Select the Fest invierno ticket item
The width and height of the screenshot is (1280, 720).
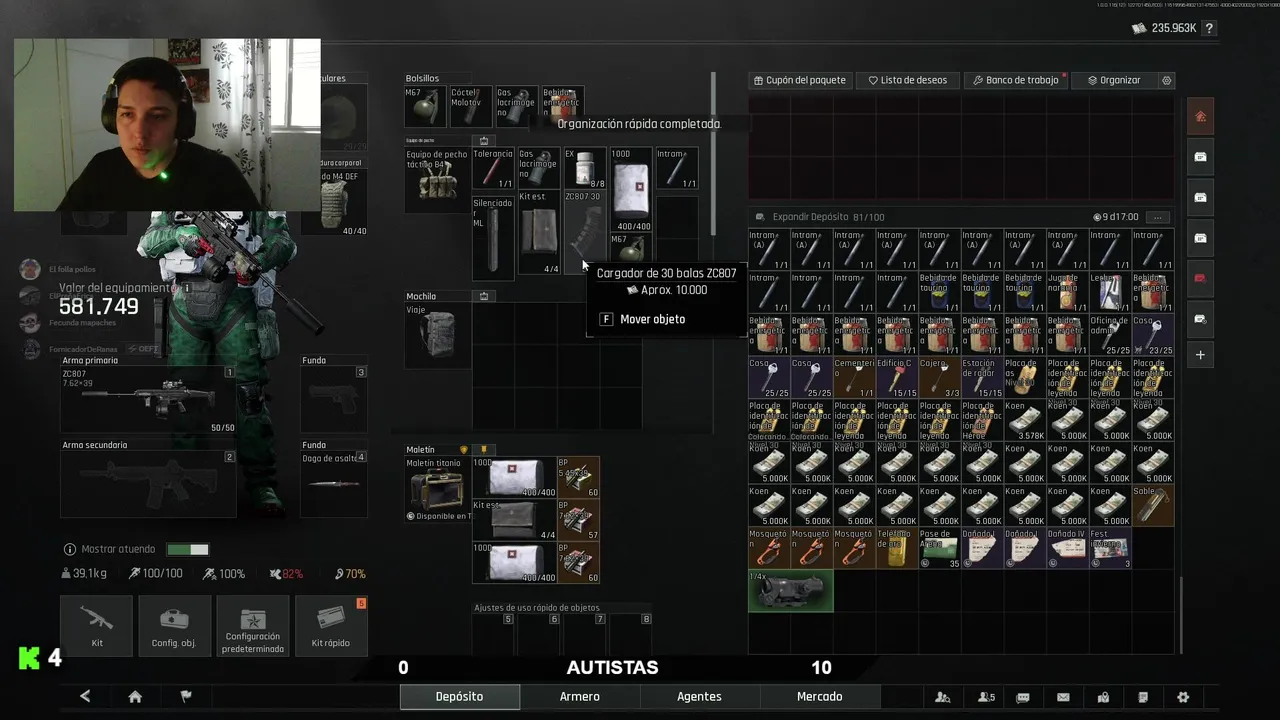(1110, 548)
